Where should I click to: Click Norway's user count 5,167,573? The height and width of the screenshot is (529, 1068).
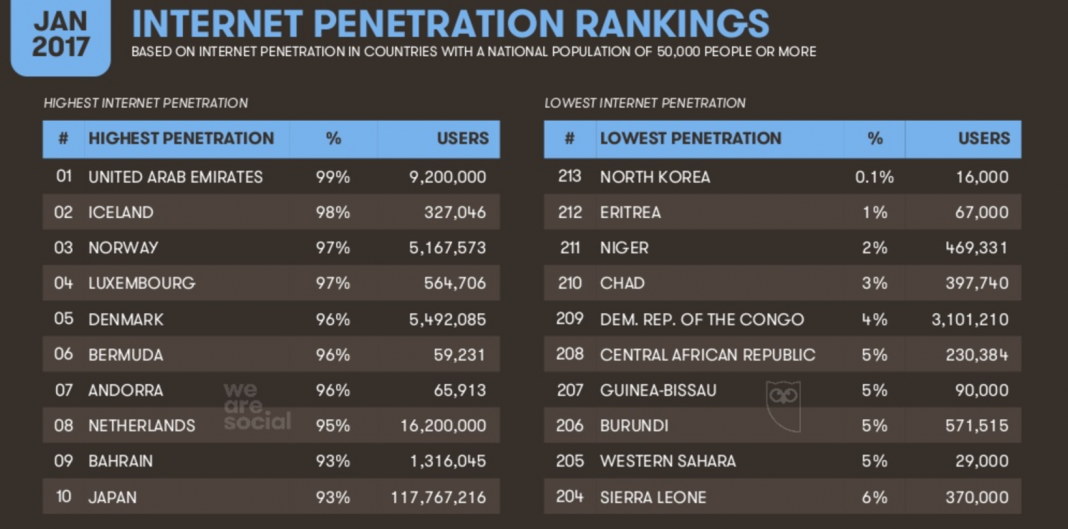(x=447, y=248)
